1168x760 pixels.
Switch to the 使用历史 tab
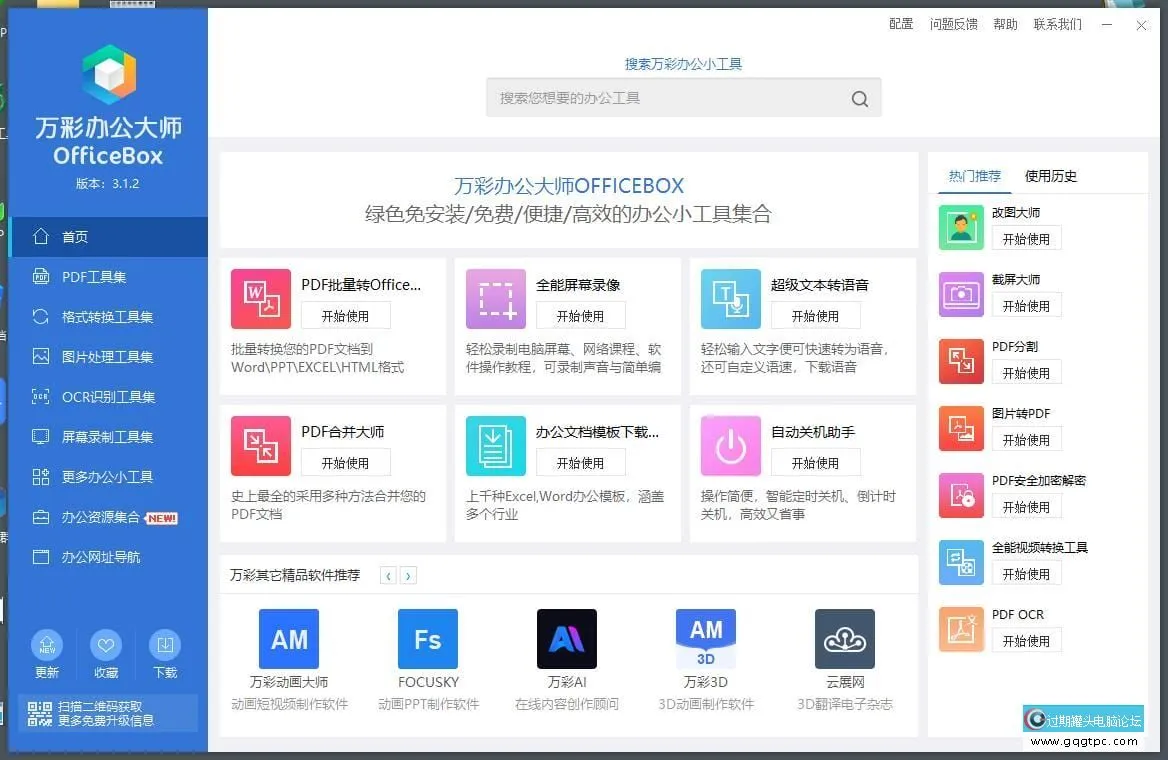pos(1051,176)
